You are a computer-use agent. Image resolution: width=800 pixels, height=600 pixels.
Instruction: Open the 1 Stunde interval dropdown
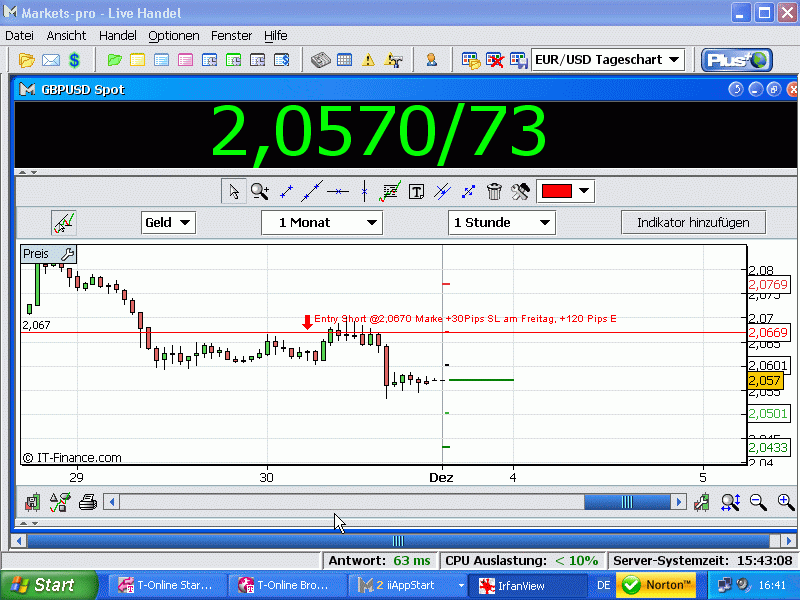click(502, 223)
